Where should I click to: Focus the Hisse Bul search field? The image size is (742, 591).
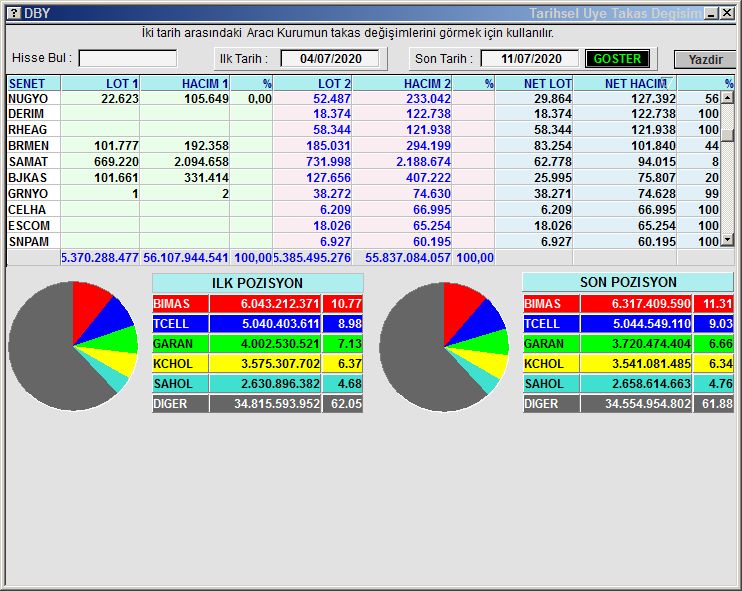pyautogui.click(x=128, y=59)
